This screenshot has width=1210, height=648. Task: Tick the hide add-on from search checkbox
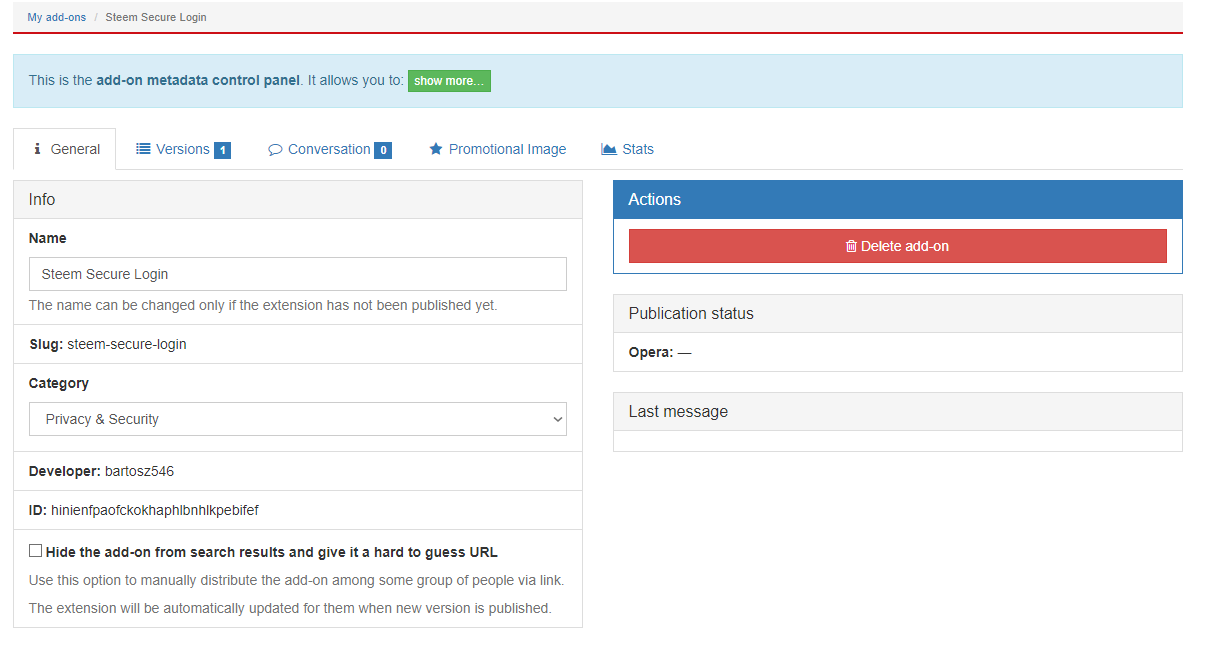36,551
